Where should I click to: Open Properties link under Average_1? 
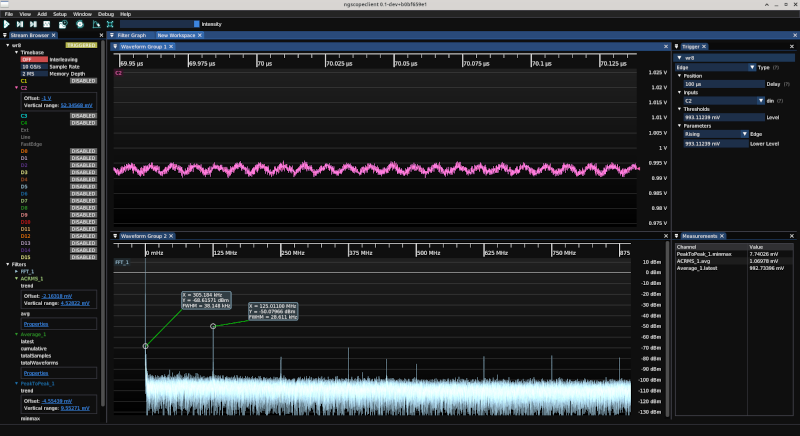[36, 373]
